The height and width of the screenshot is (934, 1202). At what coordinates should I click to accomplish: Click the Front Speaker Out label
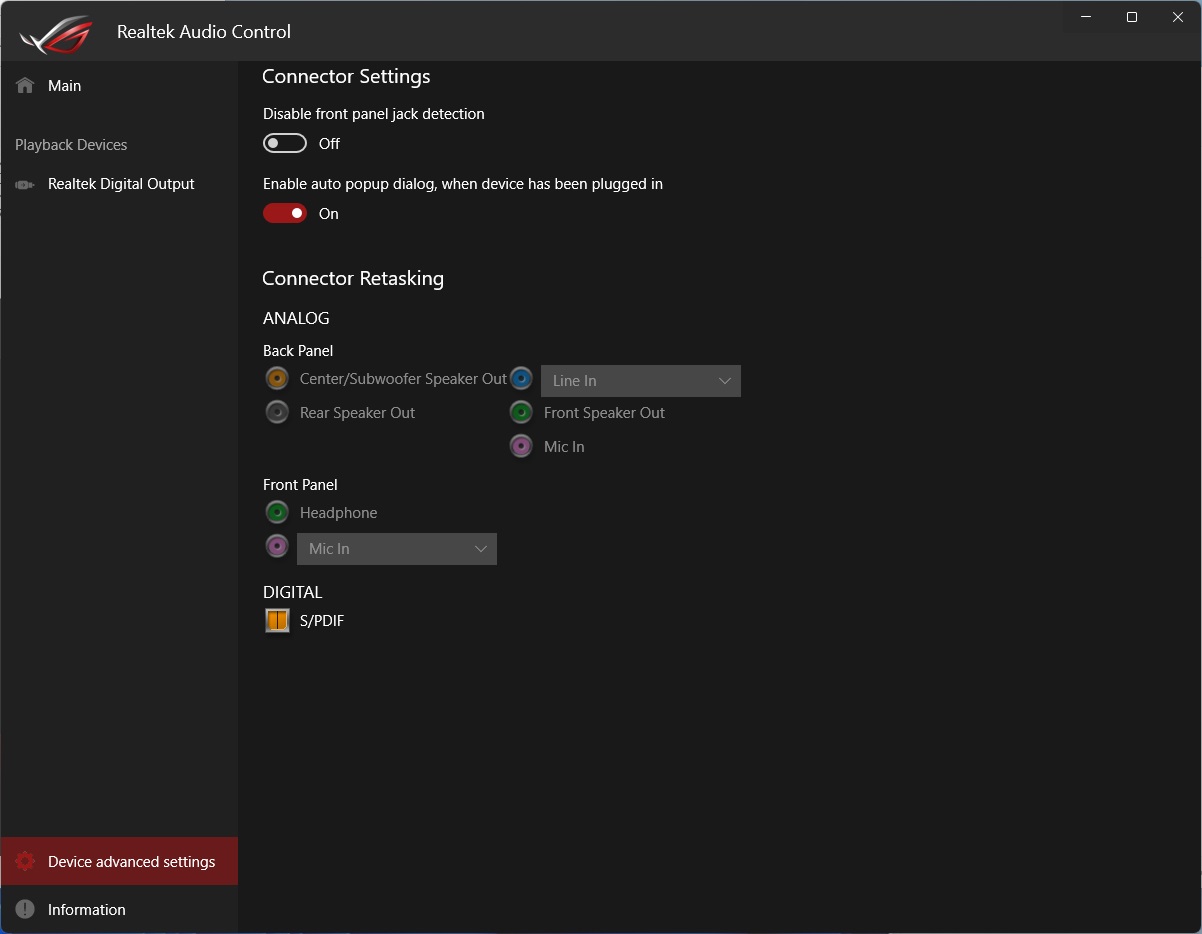(604, 413)
